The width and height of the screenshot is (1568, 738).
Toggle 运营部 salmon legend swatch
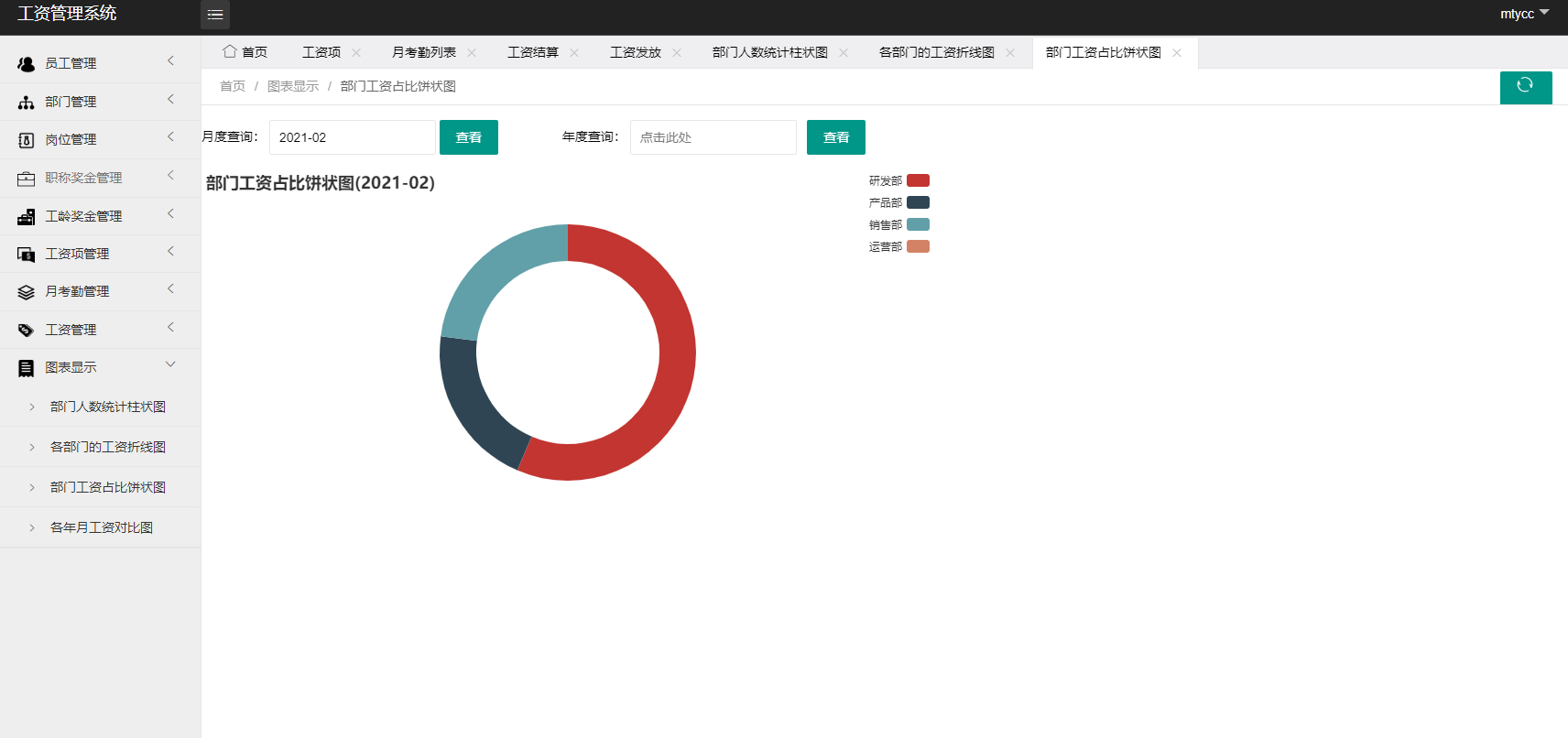[918, 246]
